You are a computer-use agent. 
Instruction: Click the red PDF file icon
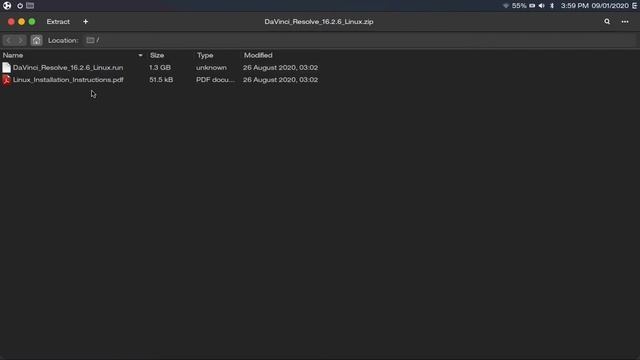click(7, 80)
